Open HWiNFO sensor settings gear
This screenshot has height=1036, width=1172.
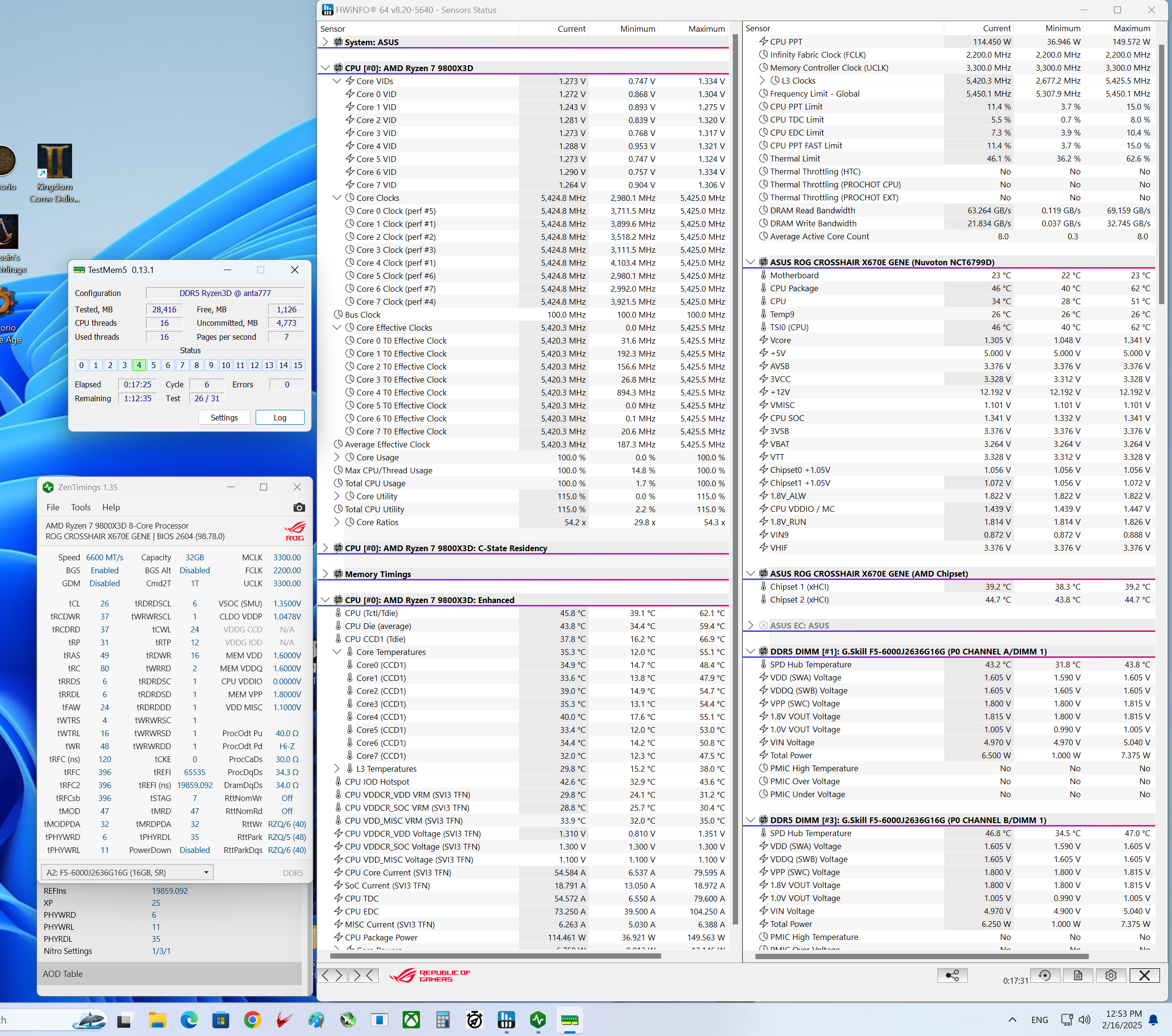click(1110, 975)
